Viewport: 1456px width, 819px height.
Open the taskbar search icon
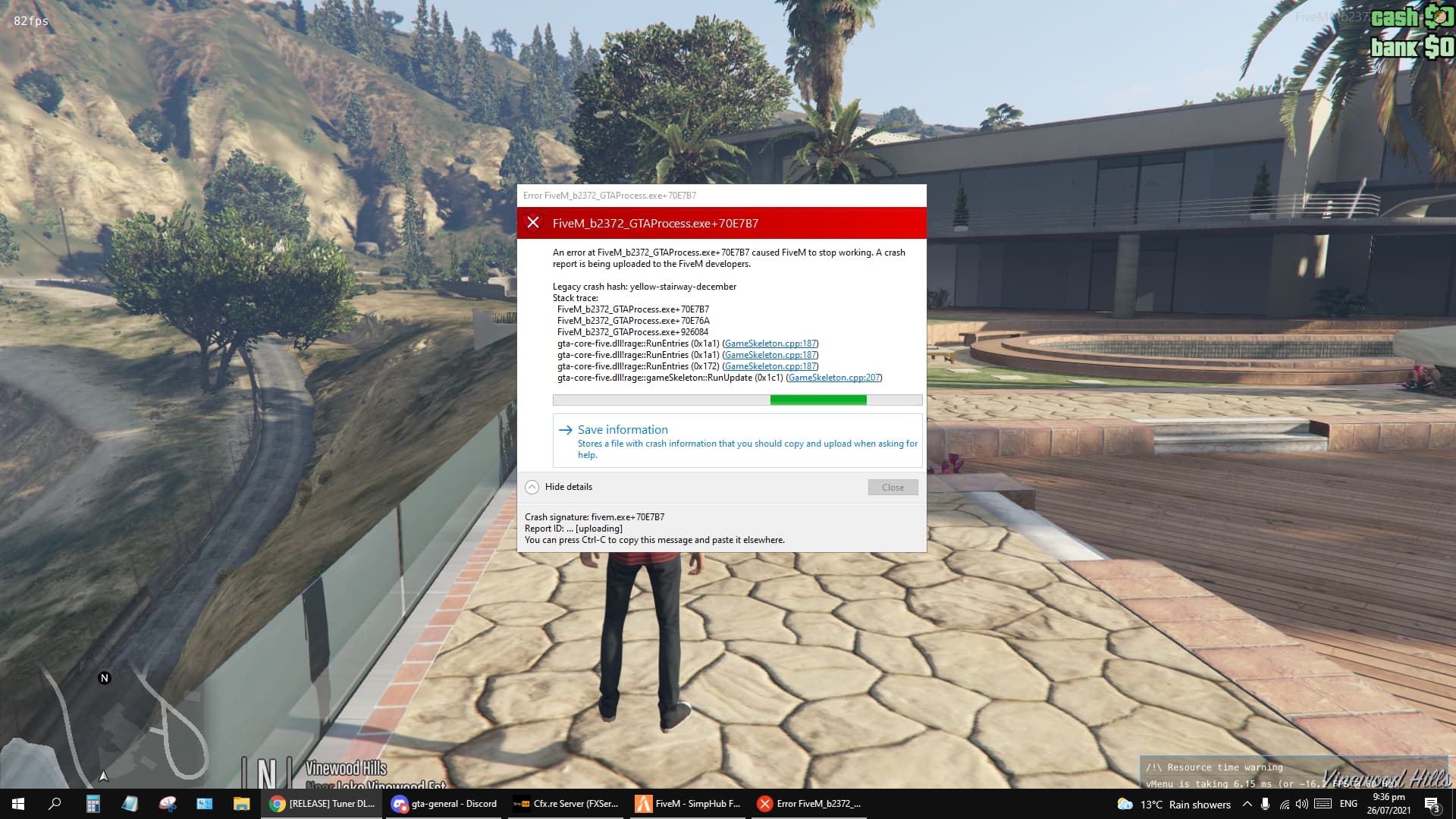pyautogui.click(x=55, y=804)
